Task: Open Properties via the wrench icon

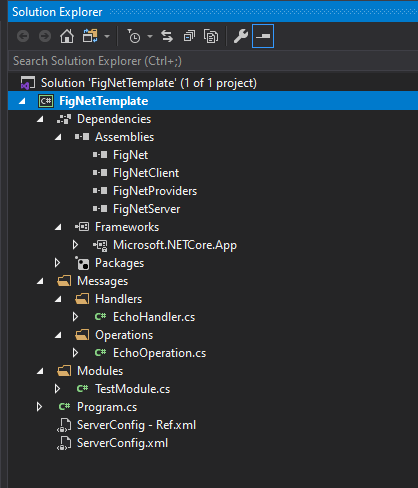Action: [241, 36]
